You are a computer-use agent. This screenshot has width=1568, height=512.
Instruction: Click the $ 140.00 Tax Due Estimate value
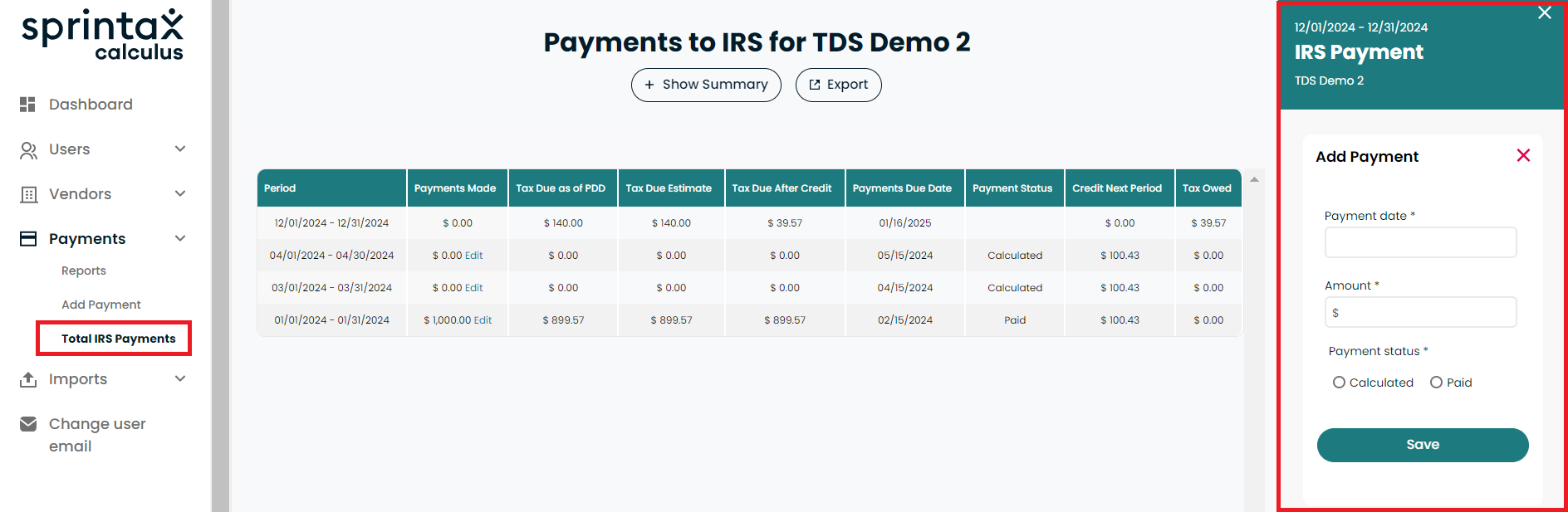(x=671, y=223)
